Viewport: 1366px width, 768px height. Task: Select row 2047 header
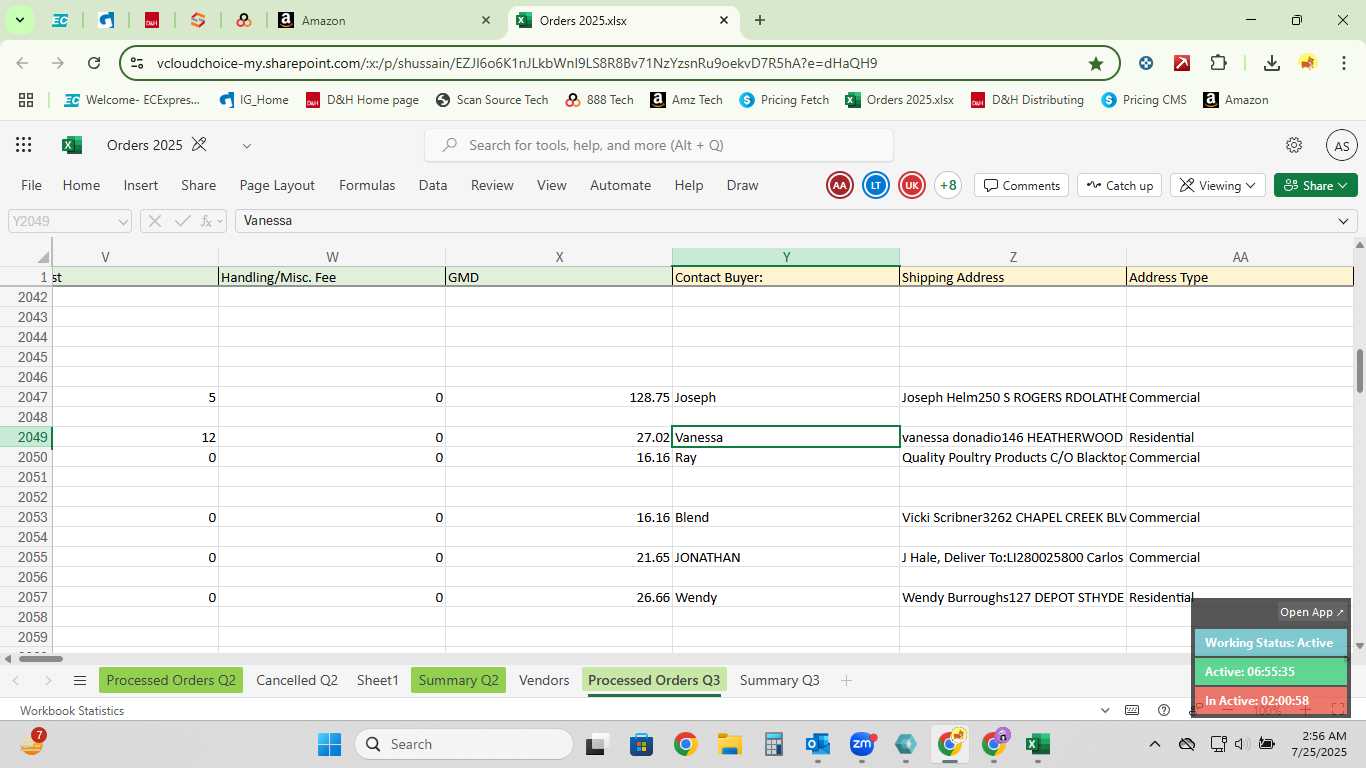[26, 397]
